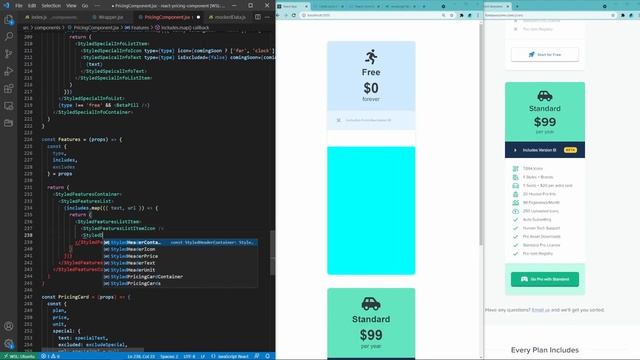Click the WSL: Ubuntu remote indicator
Screen dimensions: 640x360
[x=19, y=356]
